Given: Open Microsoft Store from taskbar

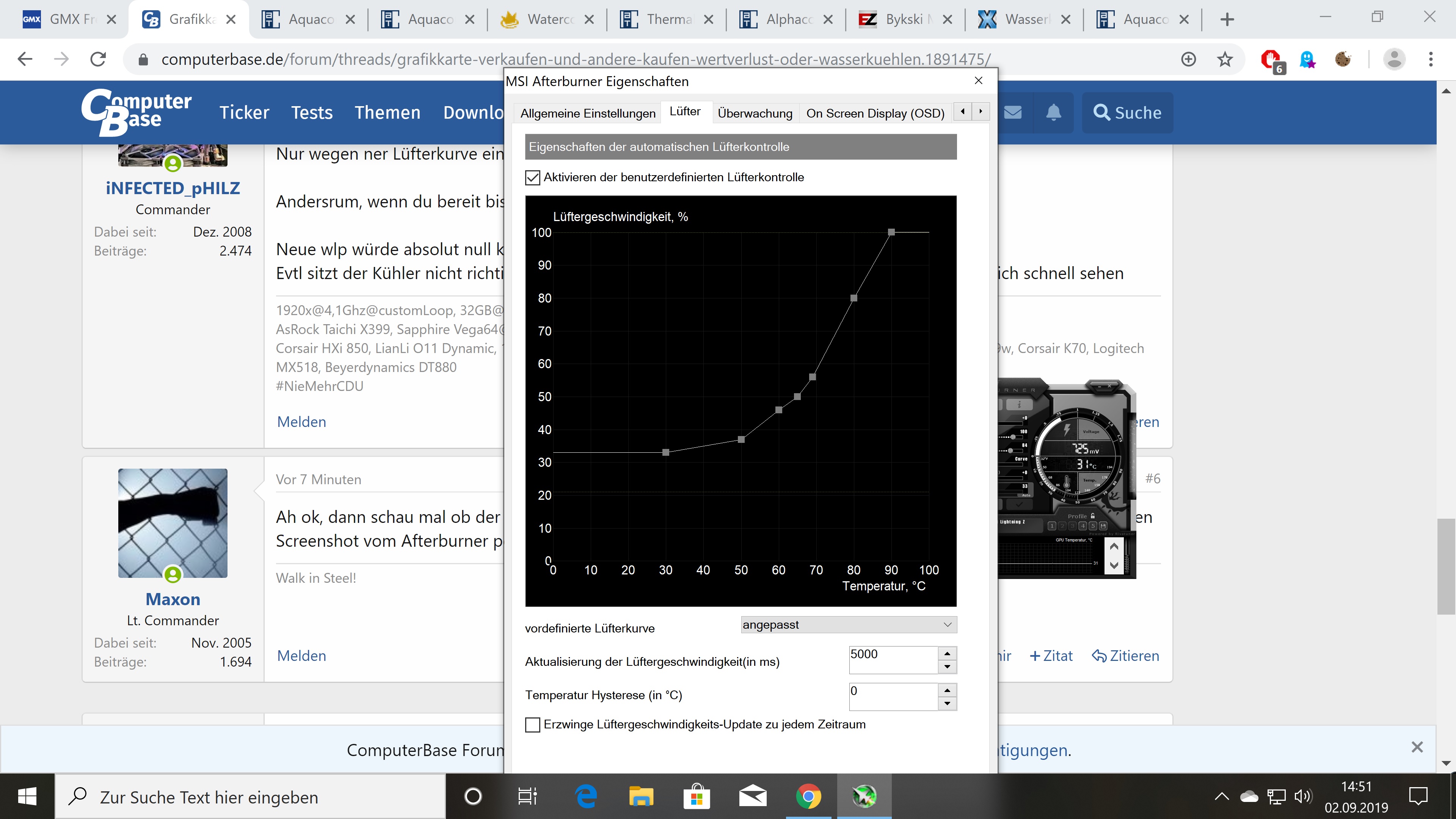Looking at the screenshot, I should pos(697,796).
